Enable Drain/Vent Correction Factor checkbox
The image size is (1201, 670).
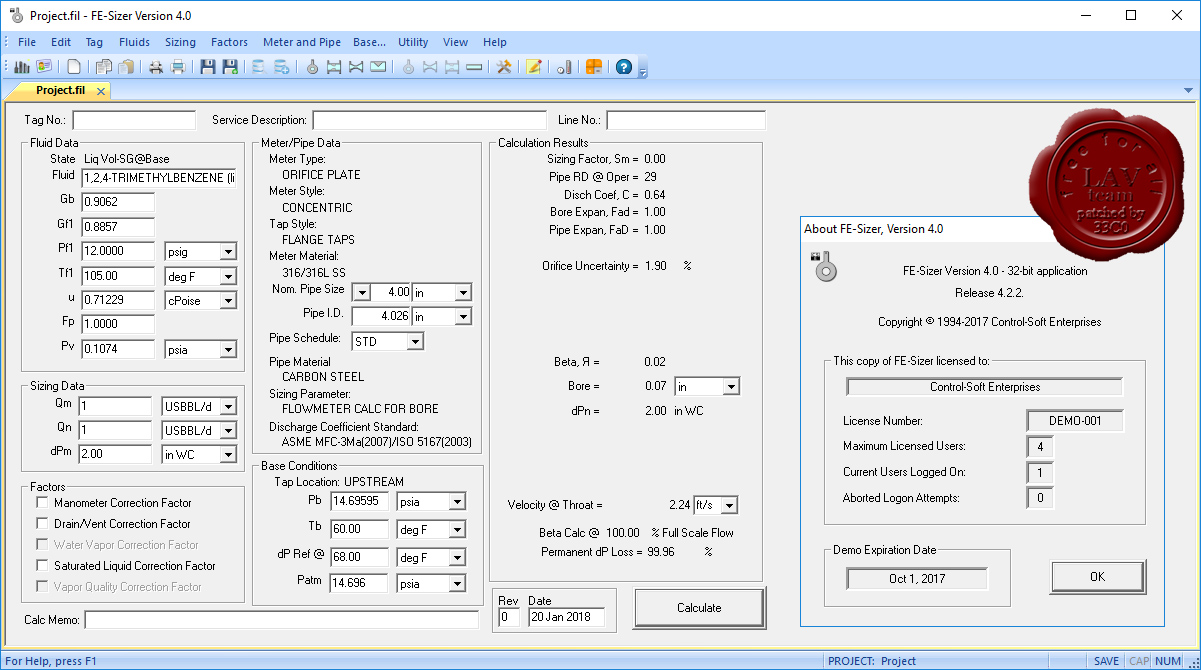(42, 523)
